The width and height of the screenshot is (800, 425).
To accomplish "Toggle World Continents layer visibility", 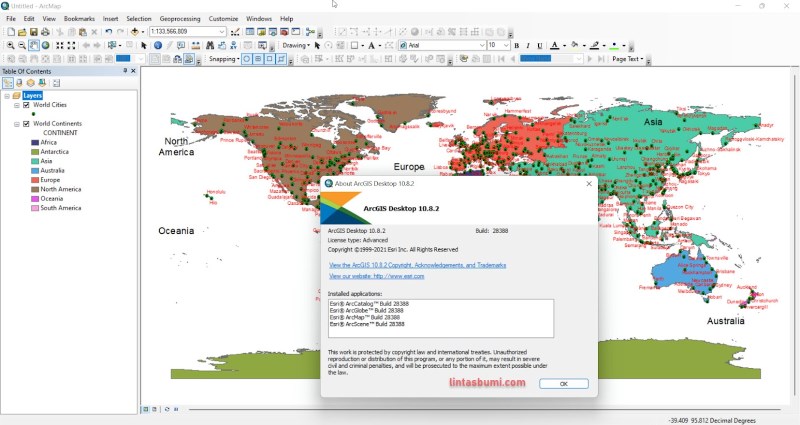I will [x=26, y=124].
